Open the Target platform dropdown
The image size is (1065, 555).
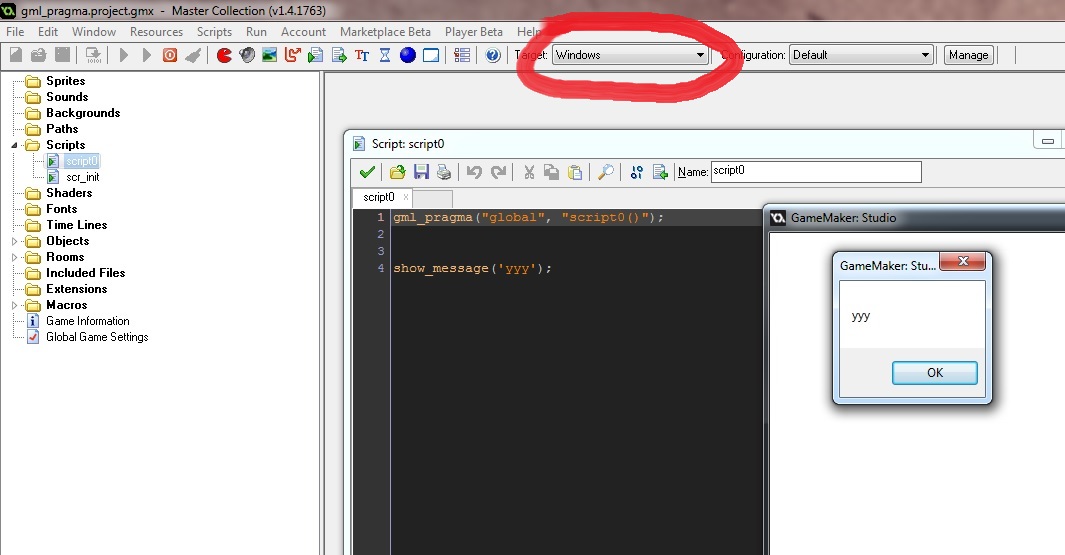630,55
